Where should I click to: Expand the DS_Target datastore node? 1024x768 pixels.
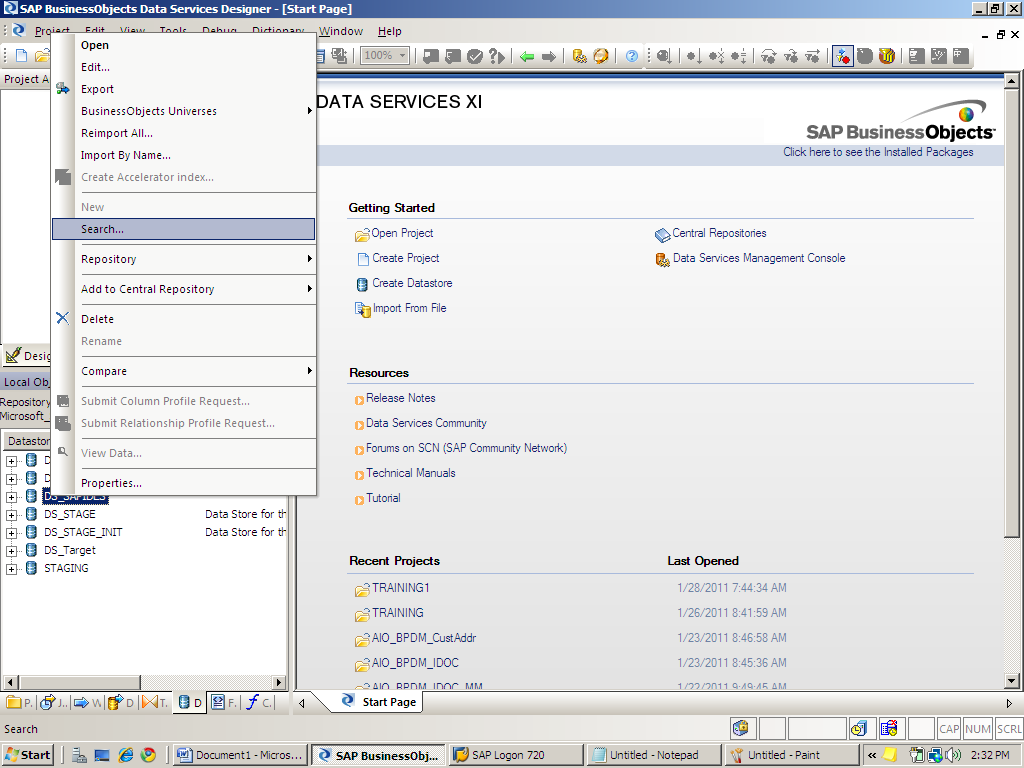(11, 551)
